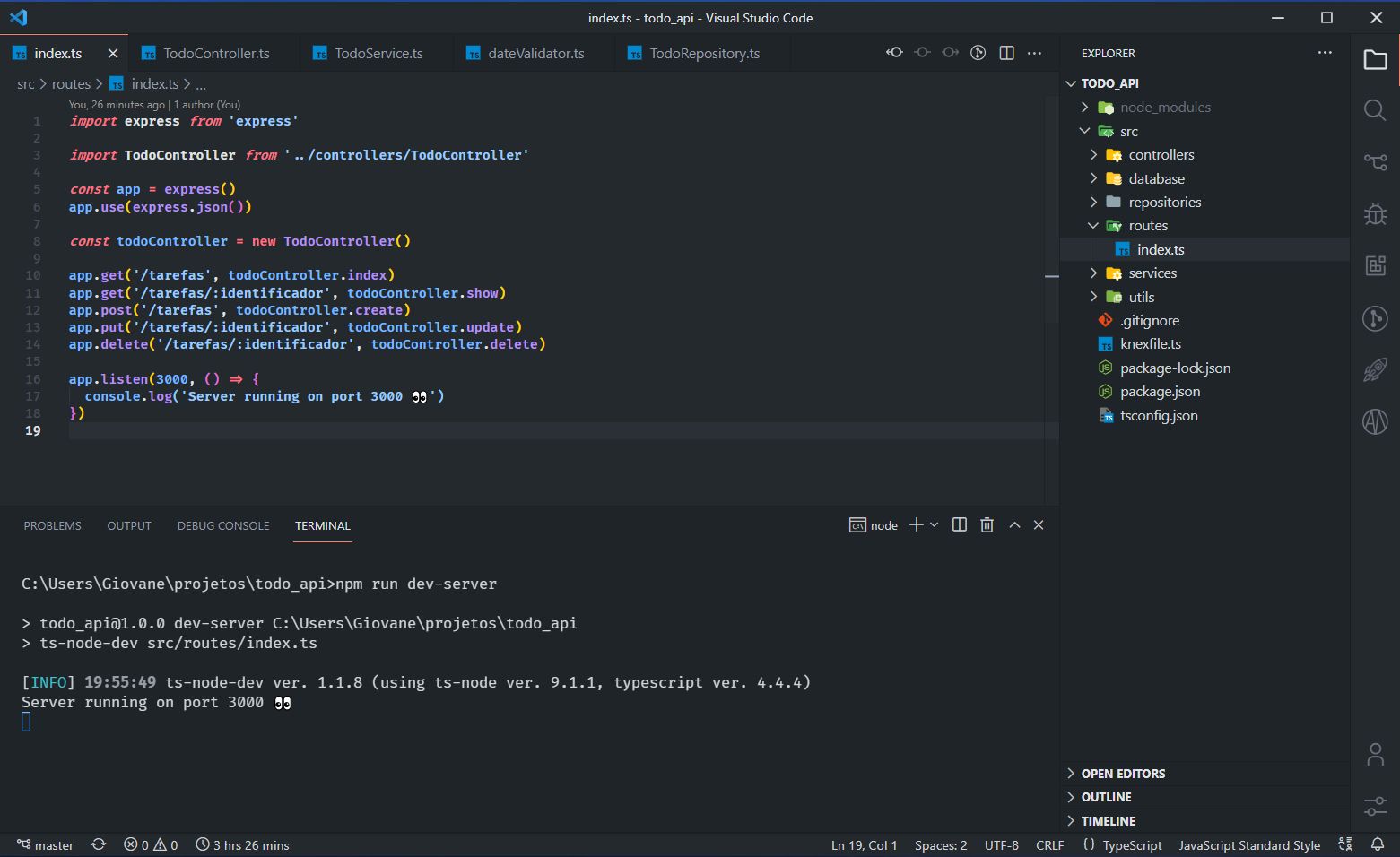Open the Search view in the activity bar
The height and width of the screenshot is (857, 1400).
pyautogui.click(x=1374, y=110)
